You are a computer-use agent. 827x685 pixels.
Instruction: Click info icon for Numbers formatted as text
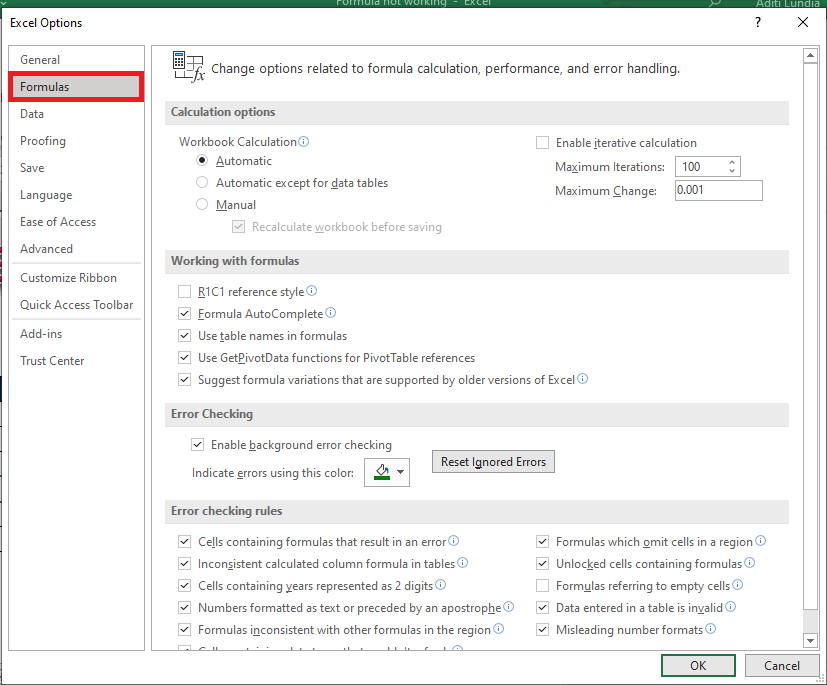click(x=508, y=606)
